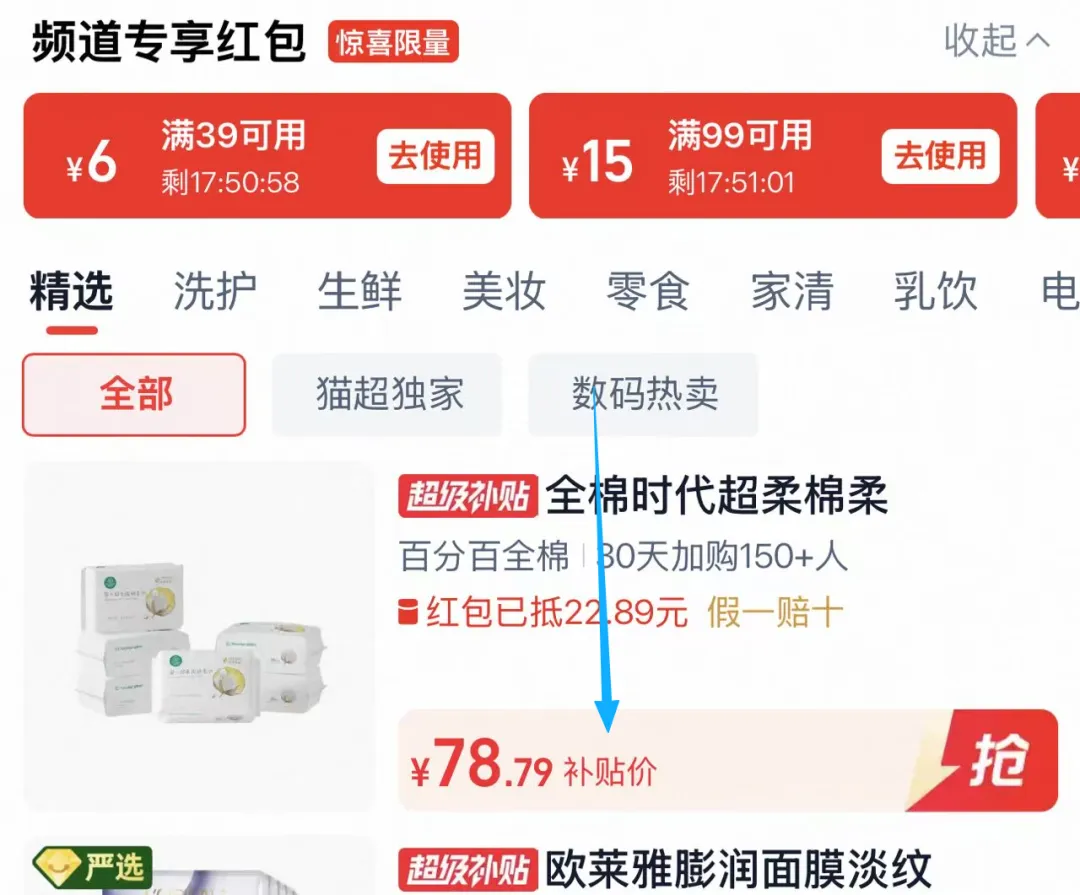Toggle the 数码热卖 filter chip
This screenshot has height=895, width=1080.
click(x=643, y=395)
